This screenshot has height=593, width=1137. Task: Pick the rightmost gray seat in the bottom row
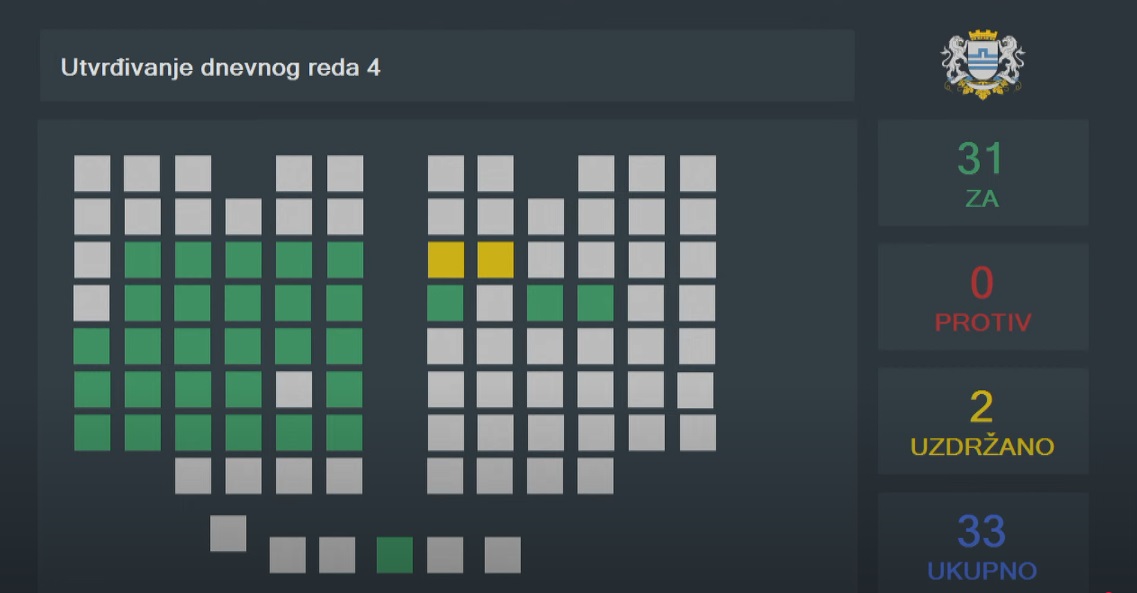click(x=503, y=555)
